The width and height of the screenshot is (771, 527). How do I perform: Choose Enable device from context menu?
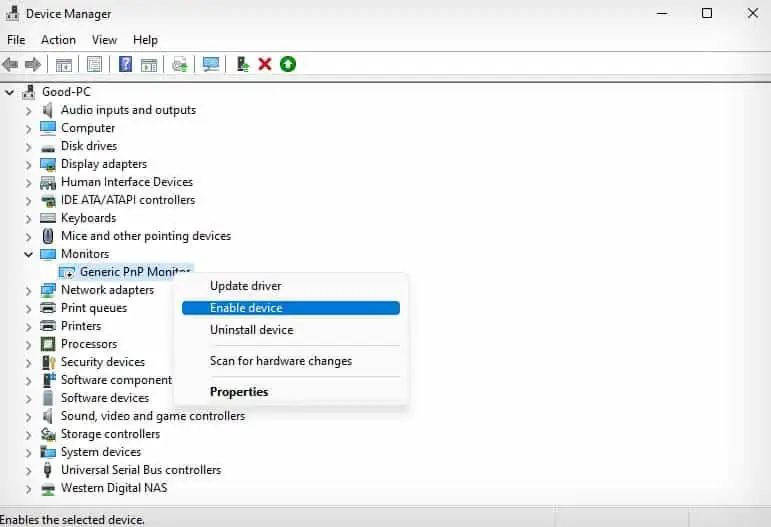[291, 308]
